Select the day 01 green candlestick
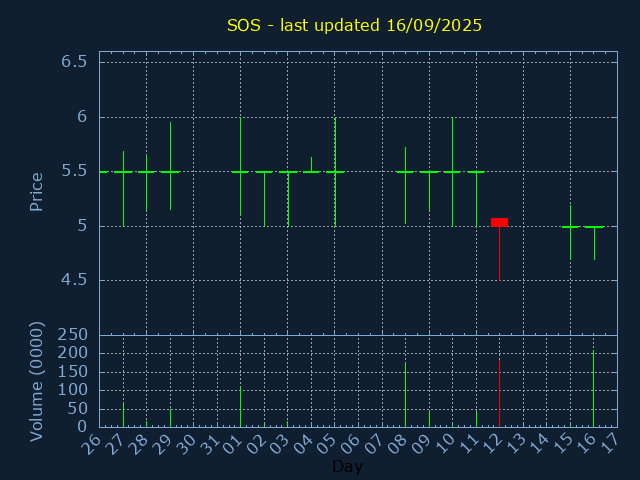Screen dimensions: 640x480 coord(240,167)
